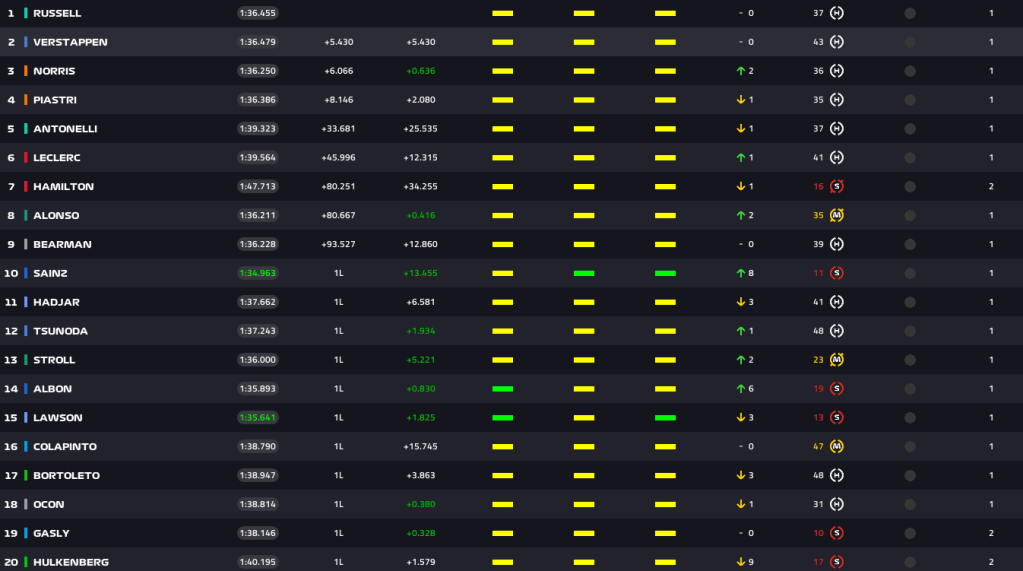
Task: Click Hamilton's red soft tyre icon
Action: tap(836, 187)
